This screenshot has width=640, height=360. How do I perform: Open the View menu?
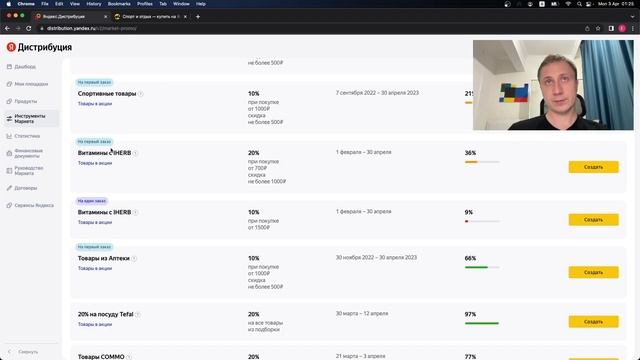pyautogui.click(x=75, y=4)
